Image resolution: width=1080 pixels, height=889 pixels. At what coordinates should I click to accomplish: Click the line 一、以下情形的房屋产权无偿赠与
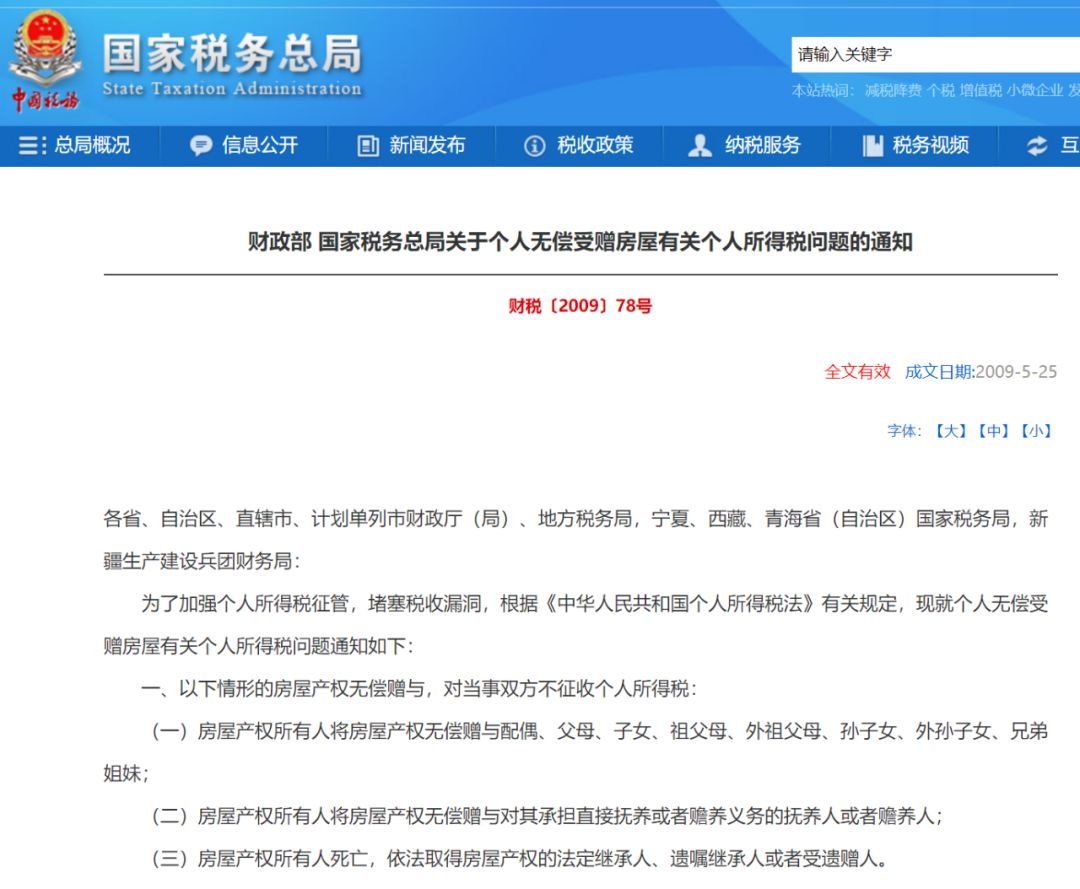click(x=419, y=689)
